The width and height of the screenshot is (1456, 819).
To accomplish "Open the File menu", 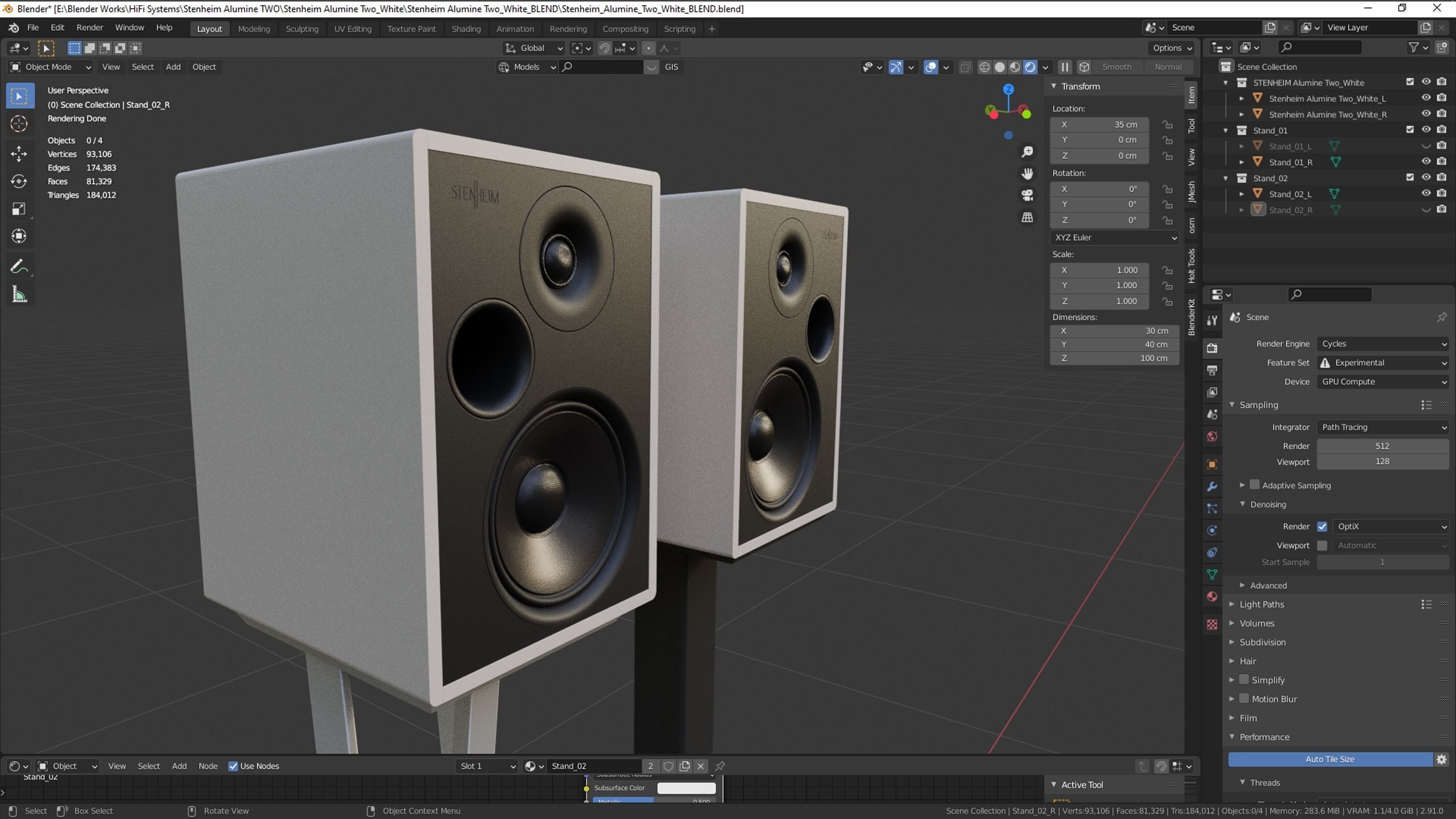I will click(x=33, y=28).
